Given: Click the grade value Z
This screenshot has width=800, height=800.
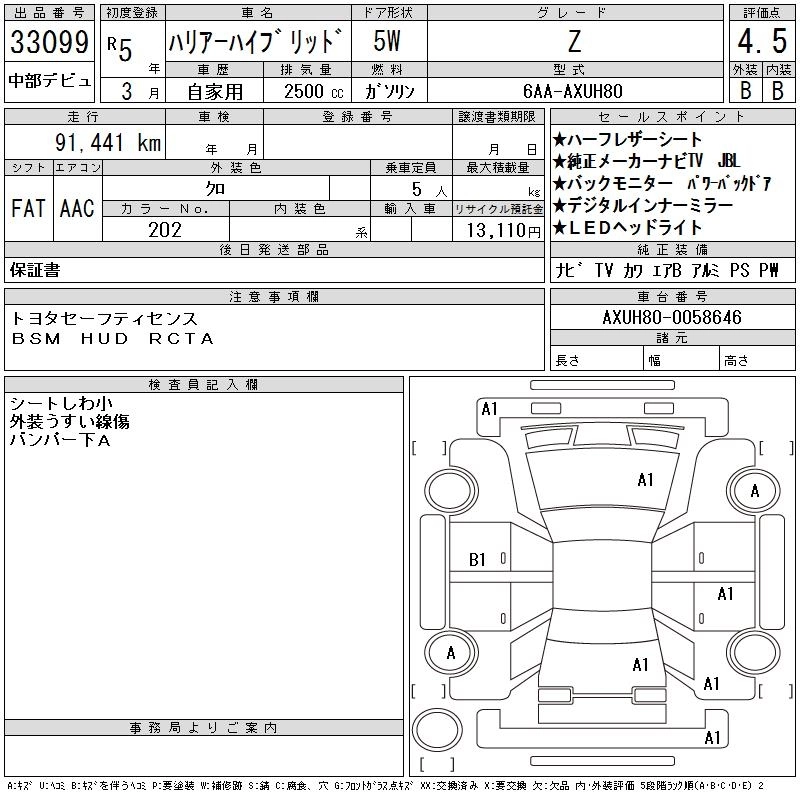Looking at the screenshot, I should pyautogui.click(x=574, y=41).
